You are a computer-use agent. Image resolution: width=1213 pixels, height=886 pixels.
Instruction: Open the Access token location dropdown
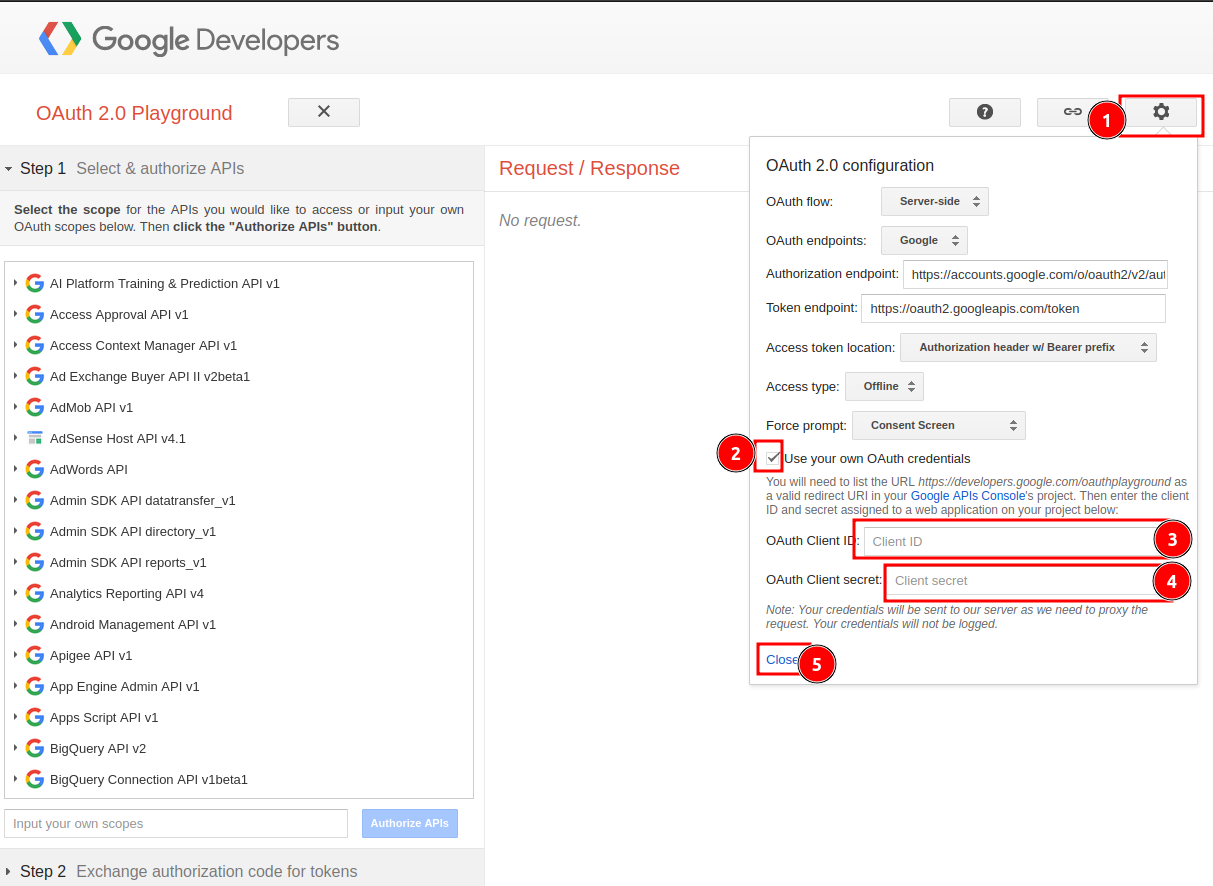coord(1028,347)
